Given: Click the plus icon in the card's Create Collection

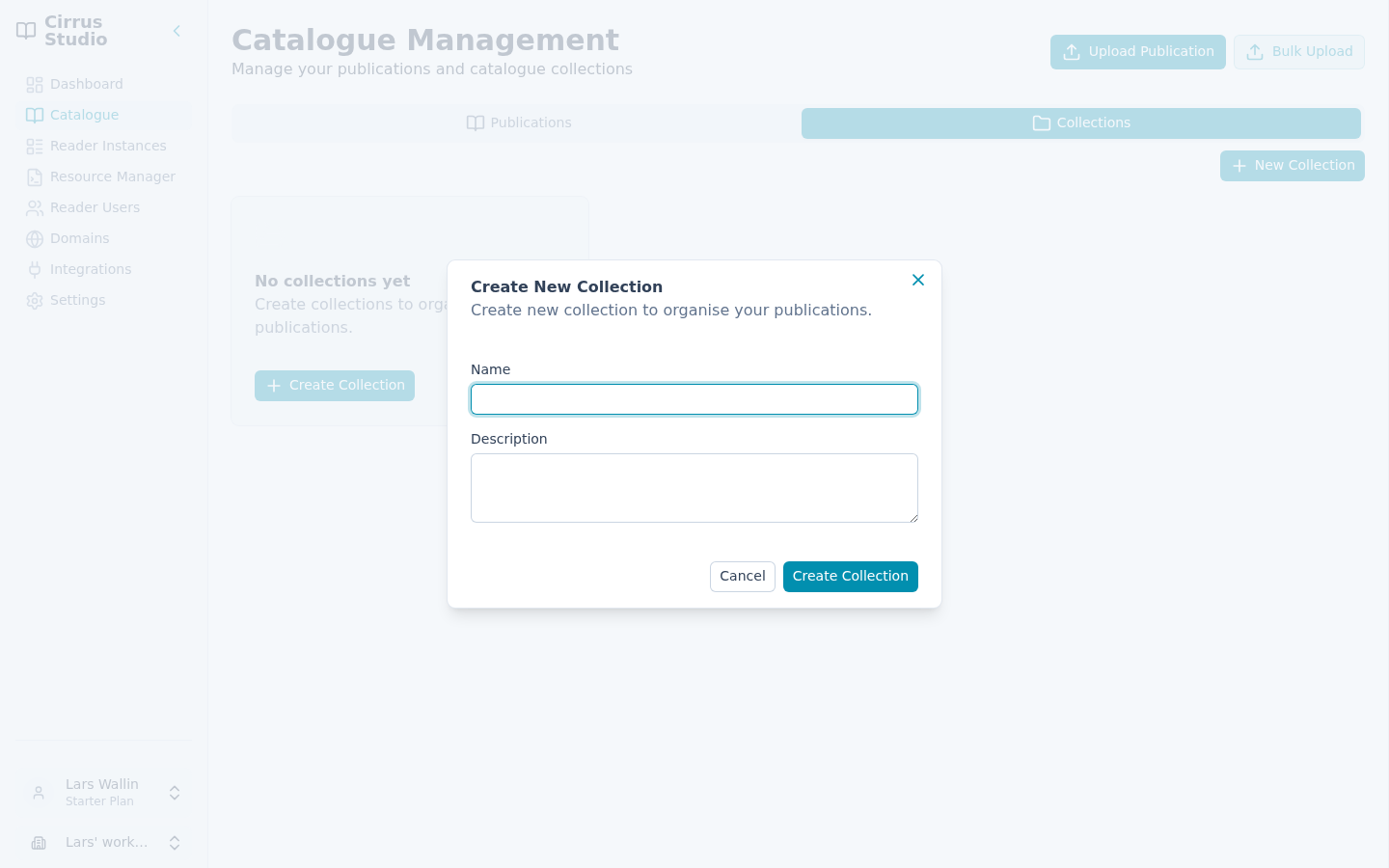Looking at the screenshot, I should 274,386.
